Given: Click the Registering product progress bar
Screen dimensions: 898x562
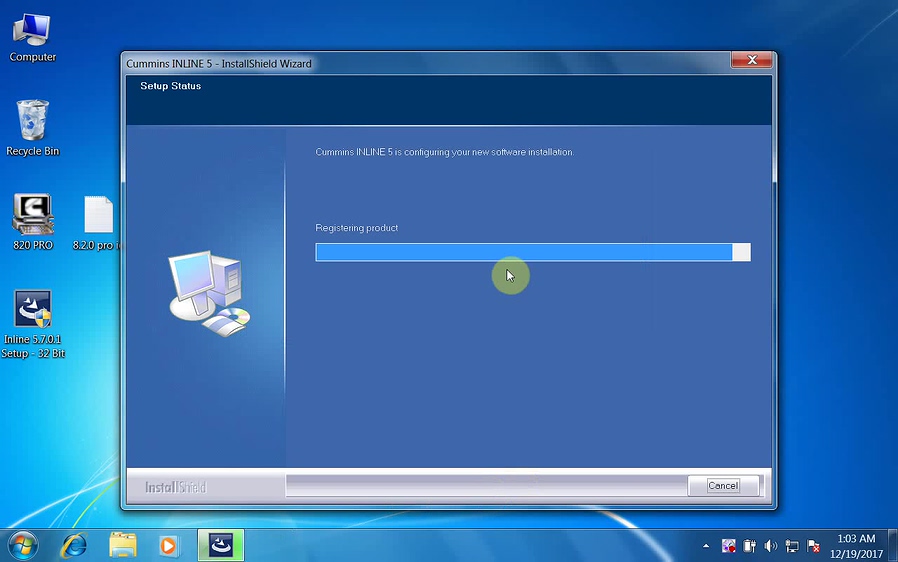Looking at the screenshot, I should [x=533, y=252].
